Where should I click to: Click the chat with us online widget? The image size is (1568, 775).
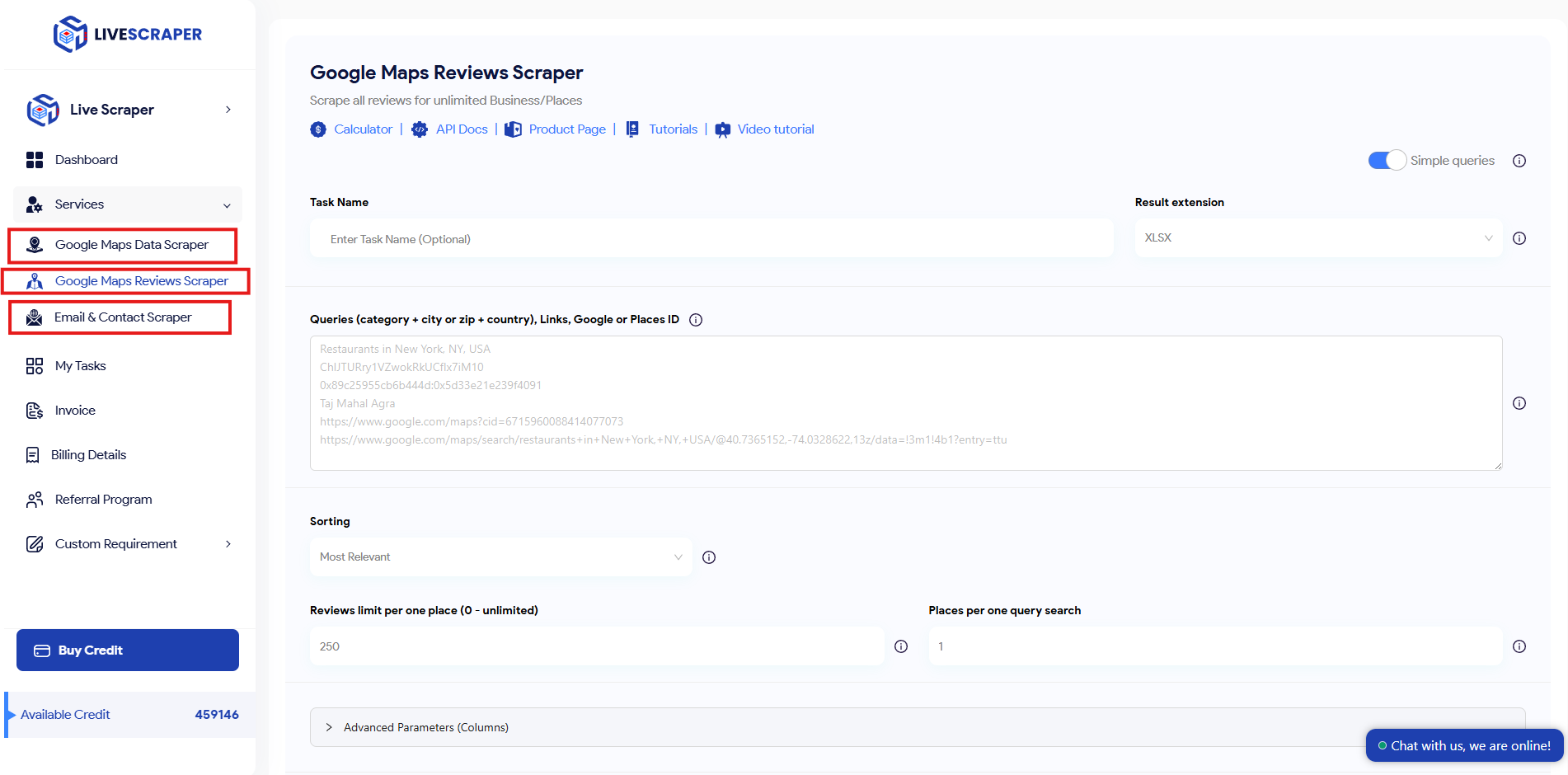(1465, 745)
